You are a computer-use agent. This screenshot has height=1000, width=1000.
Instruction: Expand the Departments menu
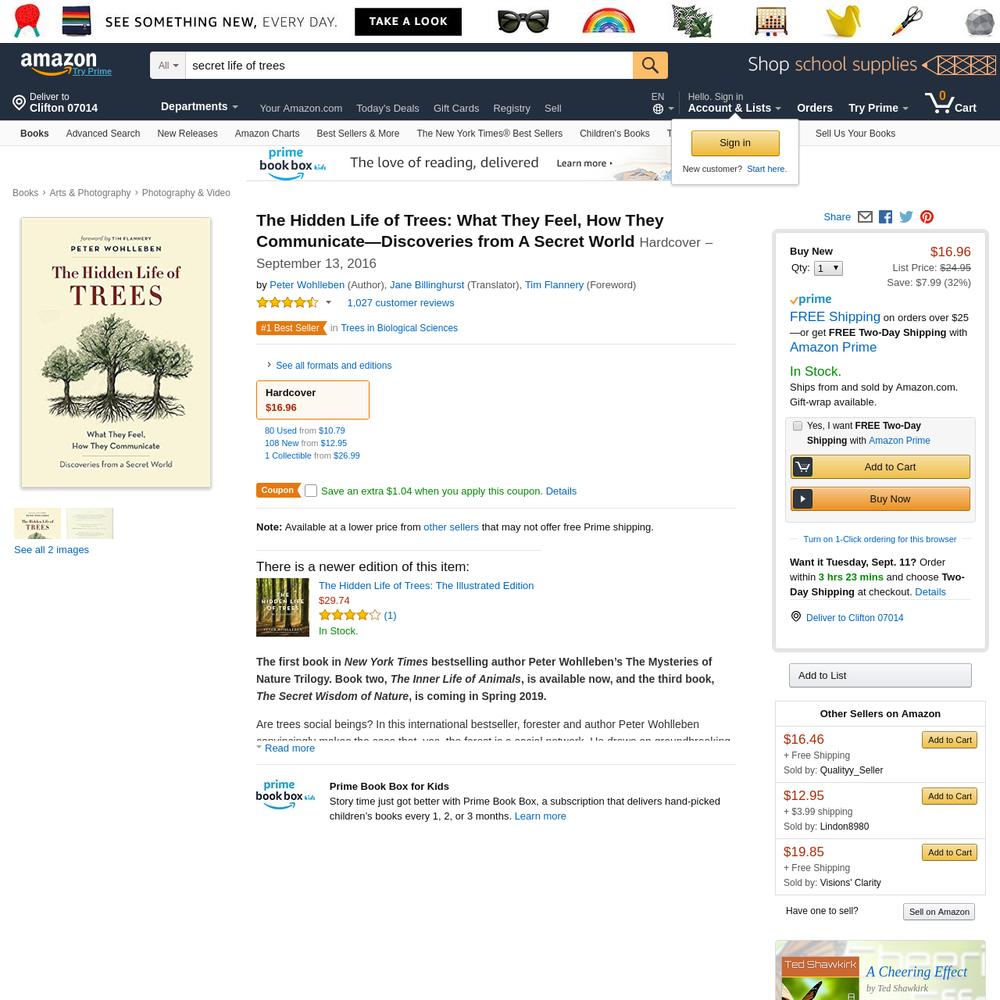click(199, 107)
